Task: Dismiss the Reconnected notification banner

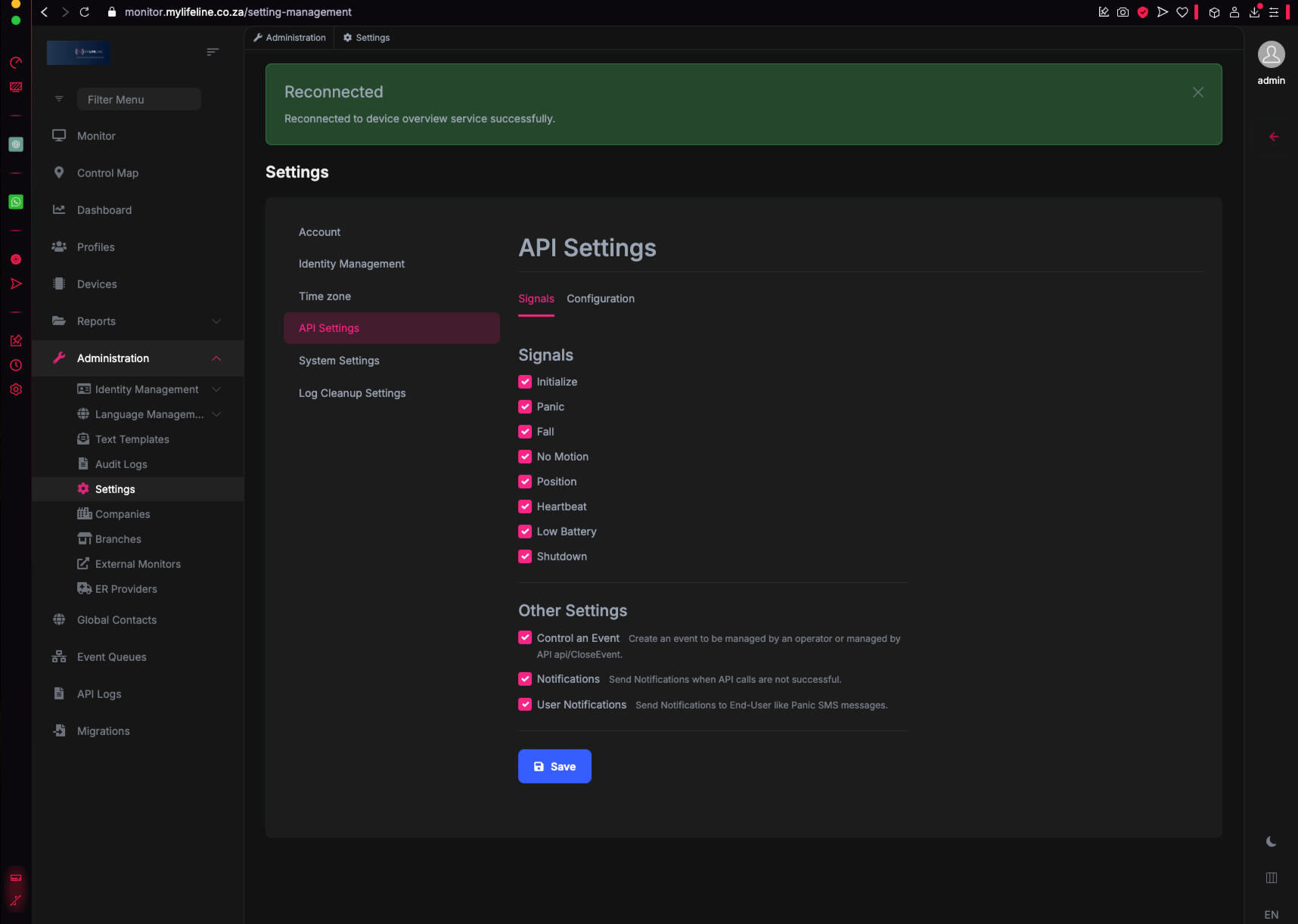Action: coord(1197,92)
